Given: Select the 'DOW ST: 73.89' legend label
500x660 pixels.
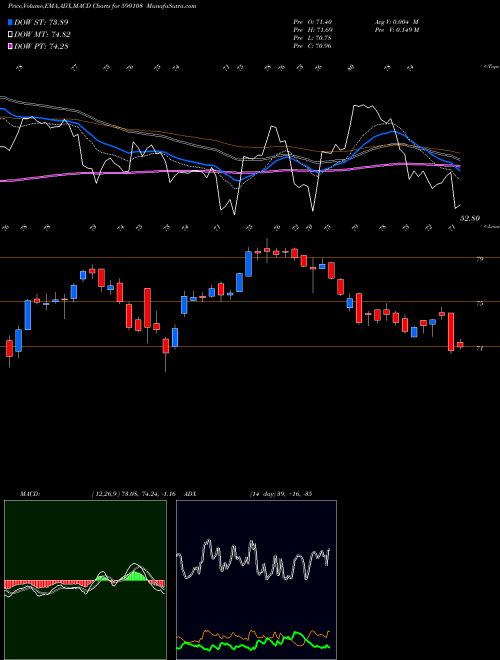Looking at the screenshot, I should (41, 22).
